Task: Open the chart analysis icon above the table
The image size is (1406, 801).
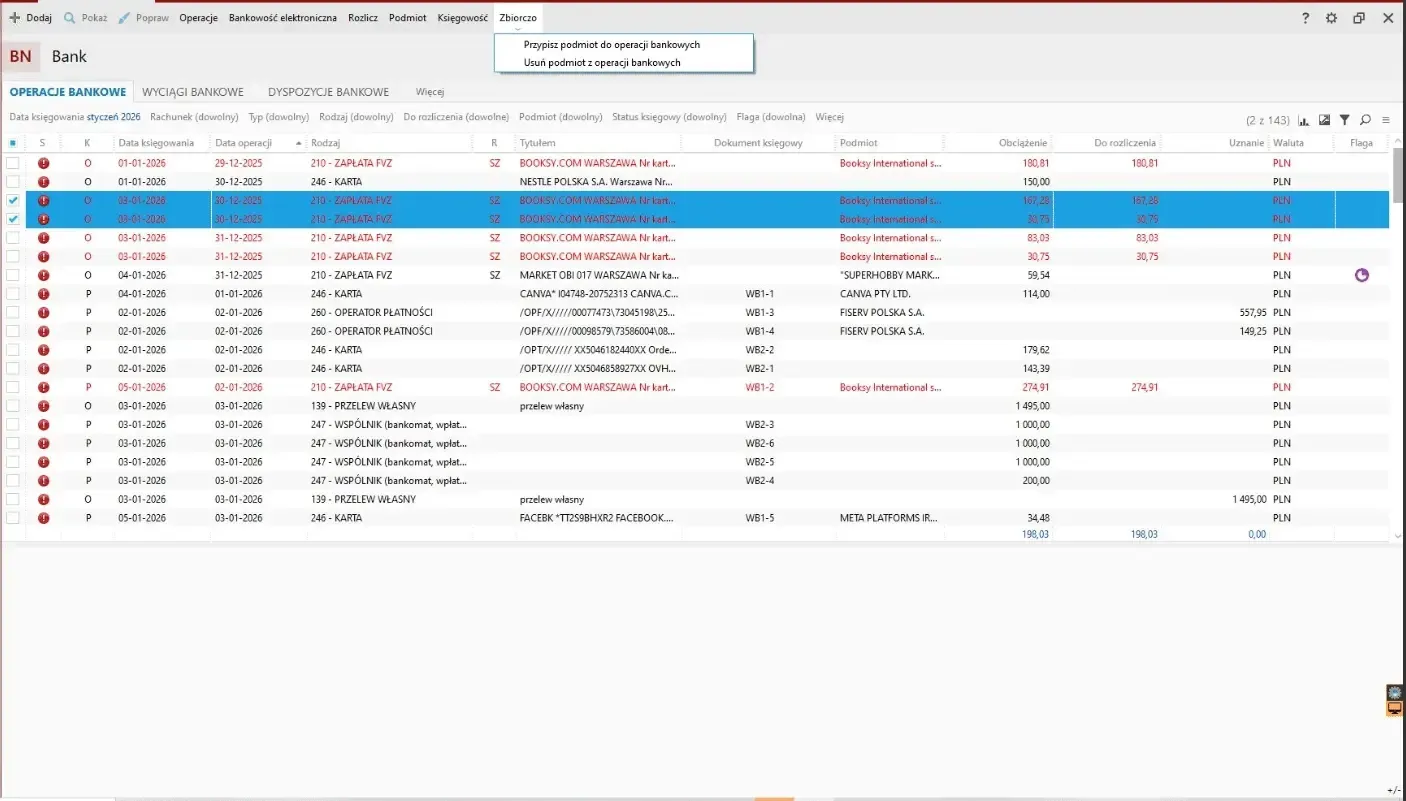Action: (1303, 120)
